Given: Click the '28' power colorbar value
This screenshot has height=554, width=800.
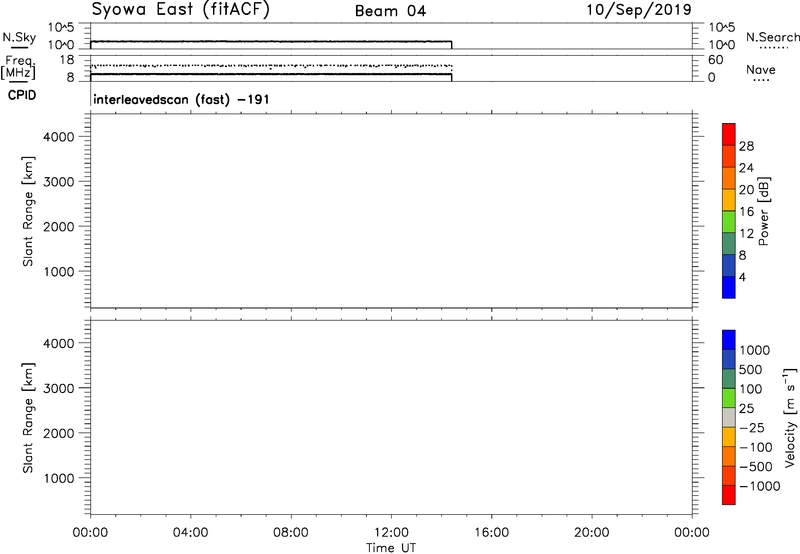Looking at the screenshot, I should tap(746, 146).
